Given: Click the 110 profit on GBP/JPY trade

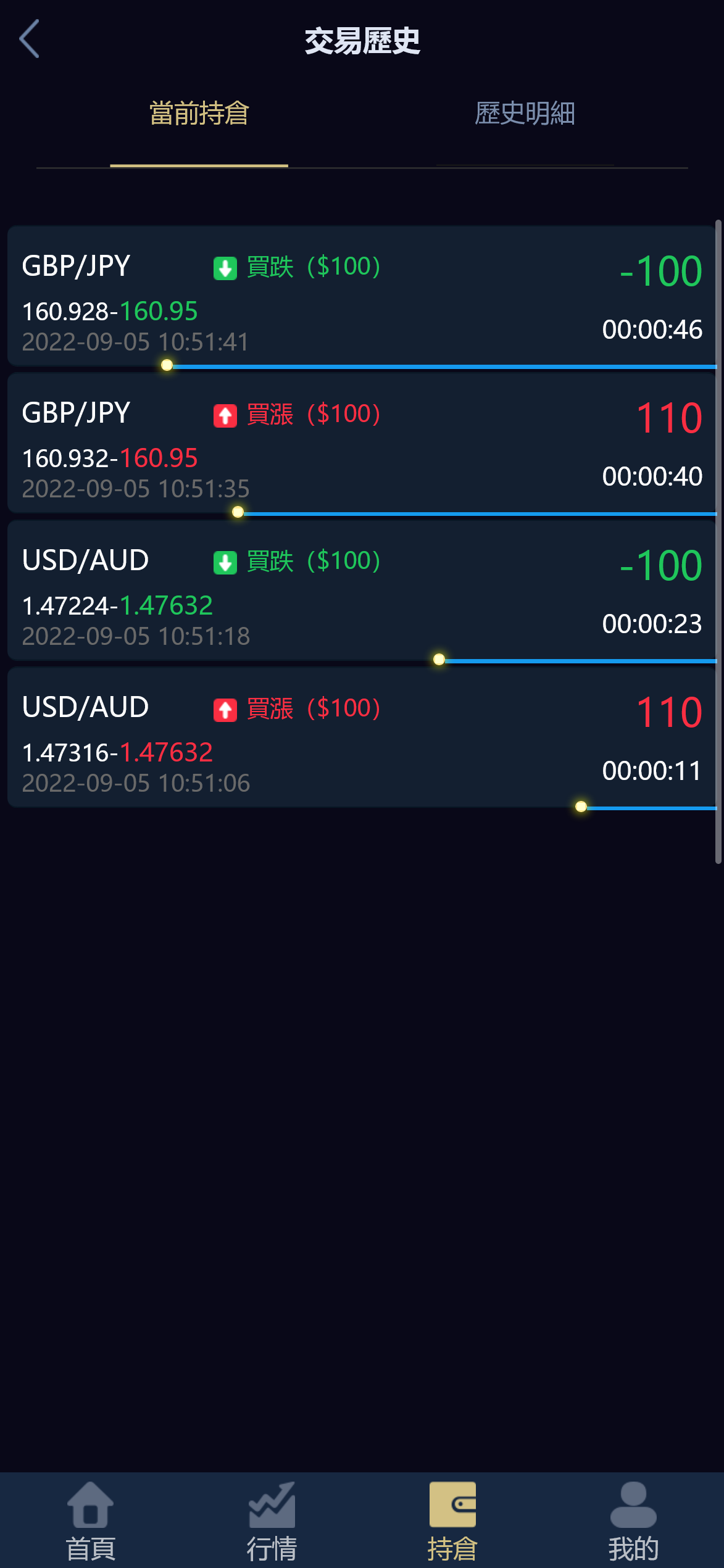Looking at the screenshot, I should (x=669, y=418).
